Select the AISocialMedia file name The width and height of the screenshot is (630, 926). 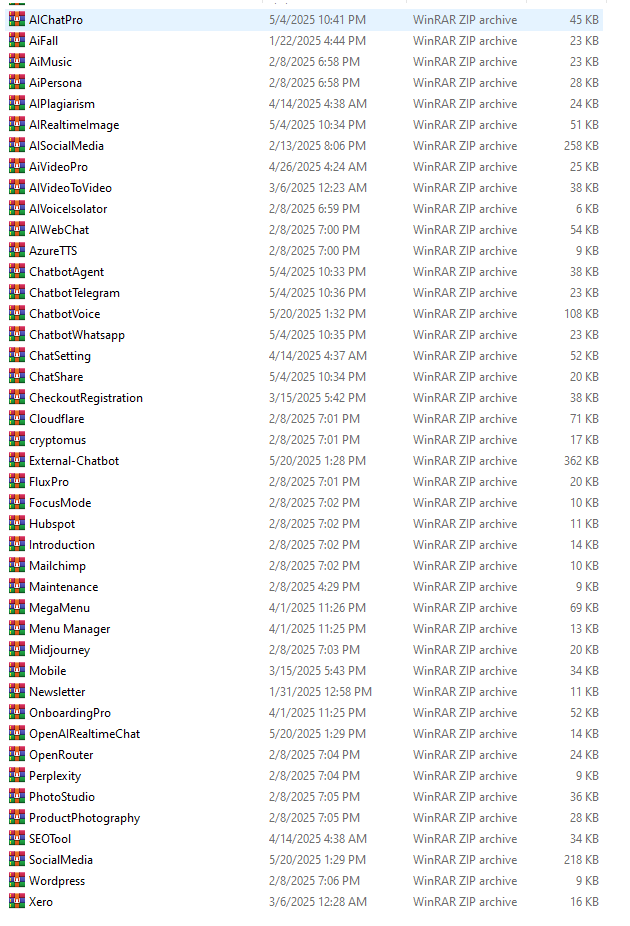66,146
